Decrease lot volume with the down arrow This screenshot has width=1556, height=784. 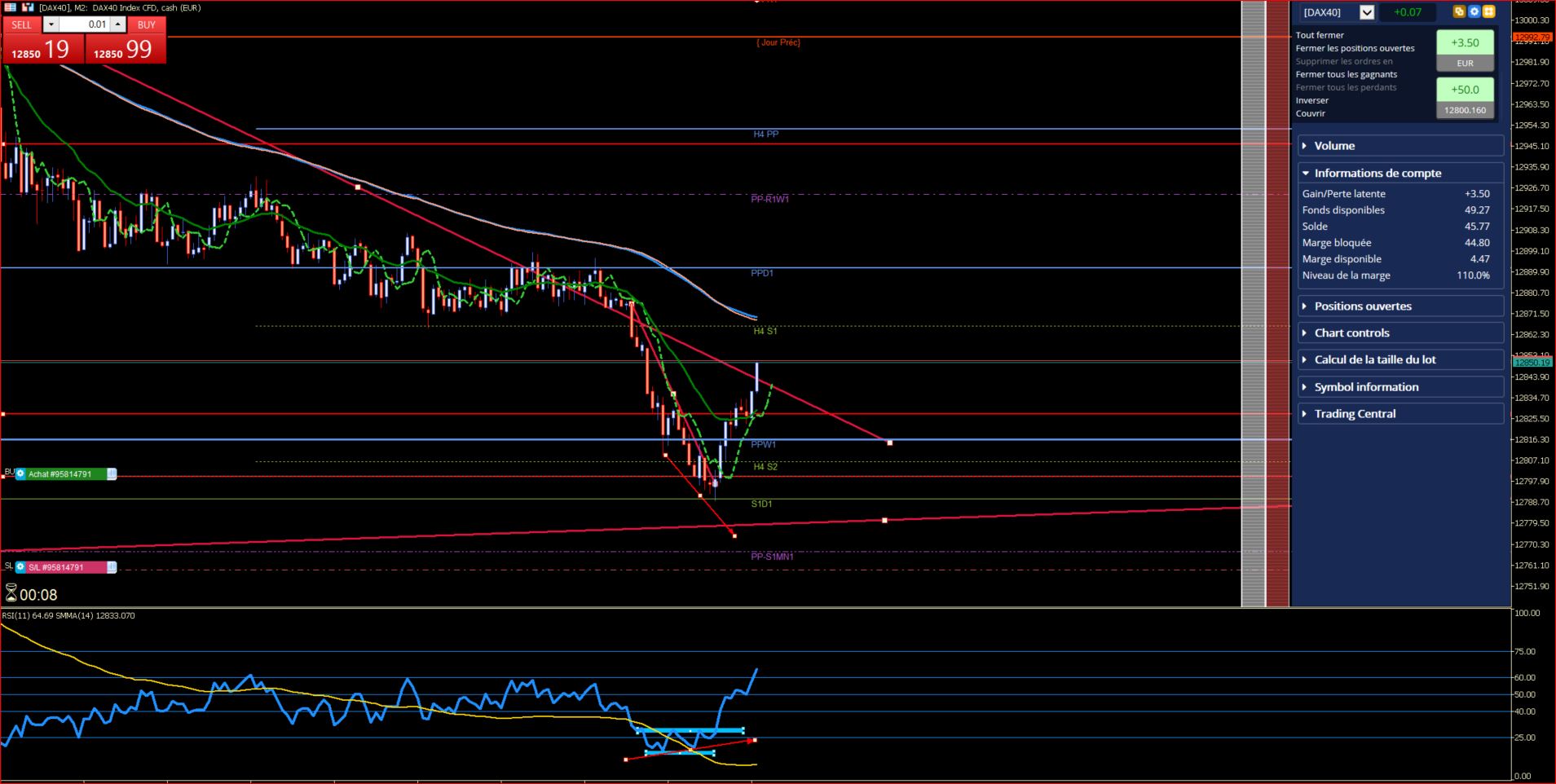[51, 24]
